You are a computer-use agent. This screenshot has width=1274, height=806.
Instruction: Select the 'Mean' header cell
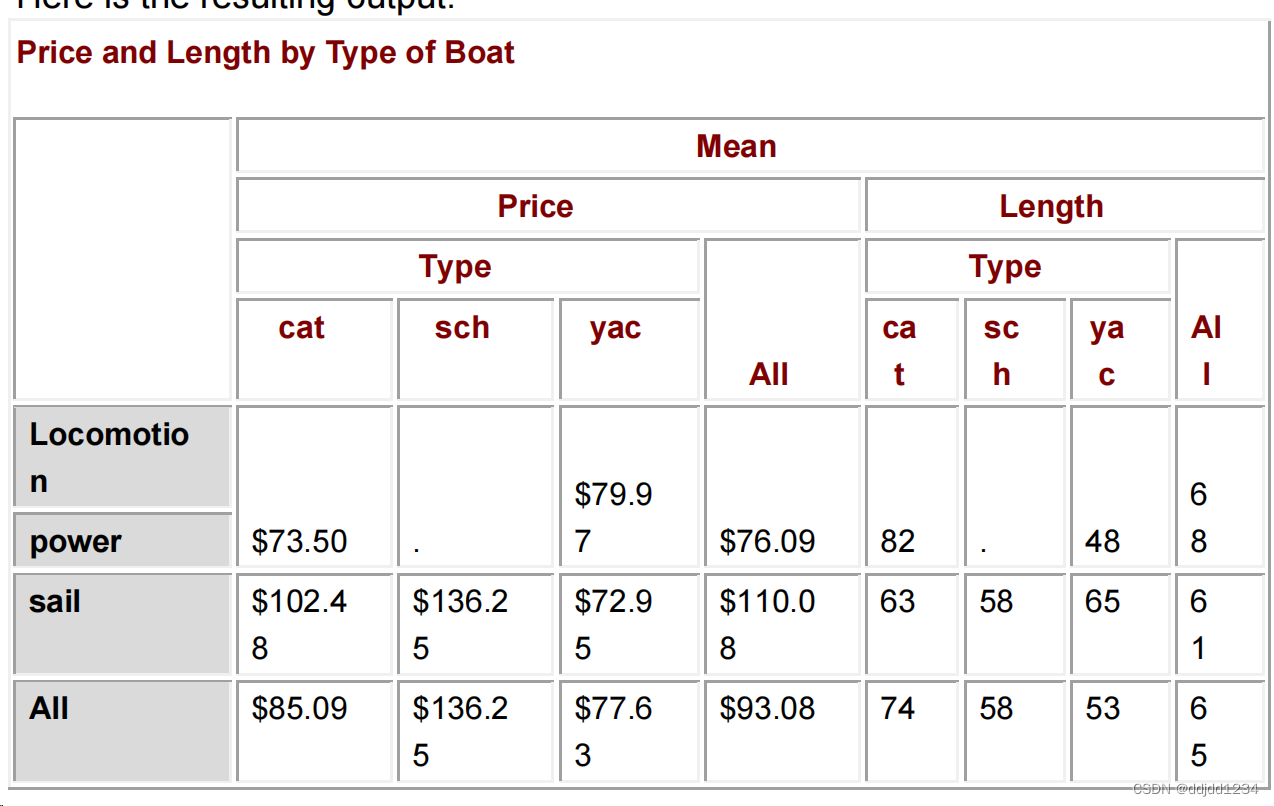(x=750, y=146)
